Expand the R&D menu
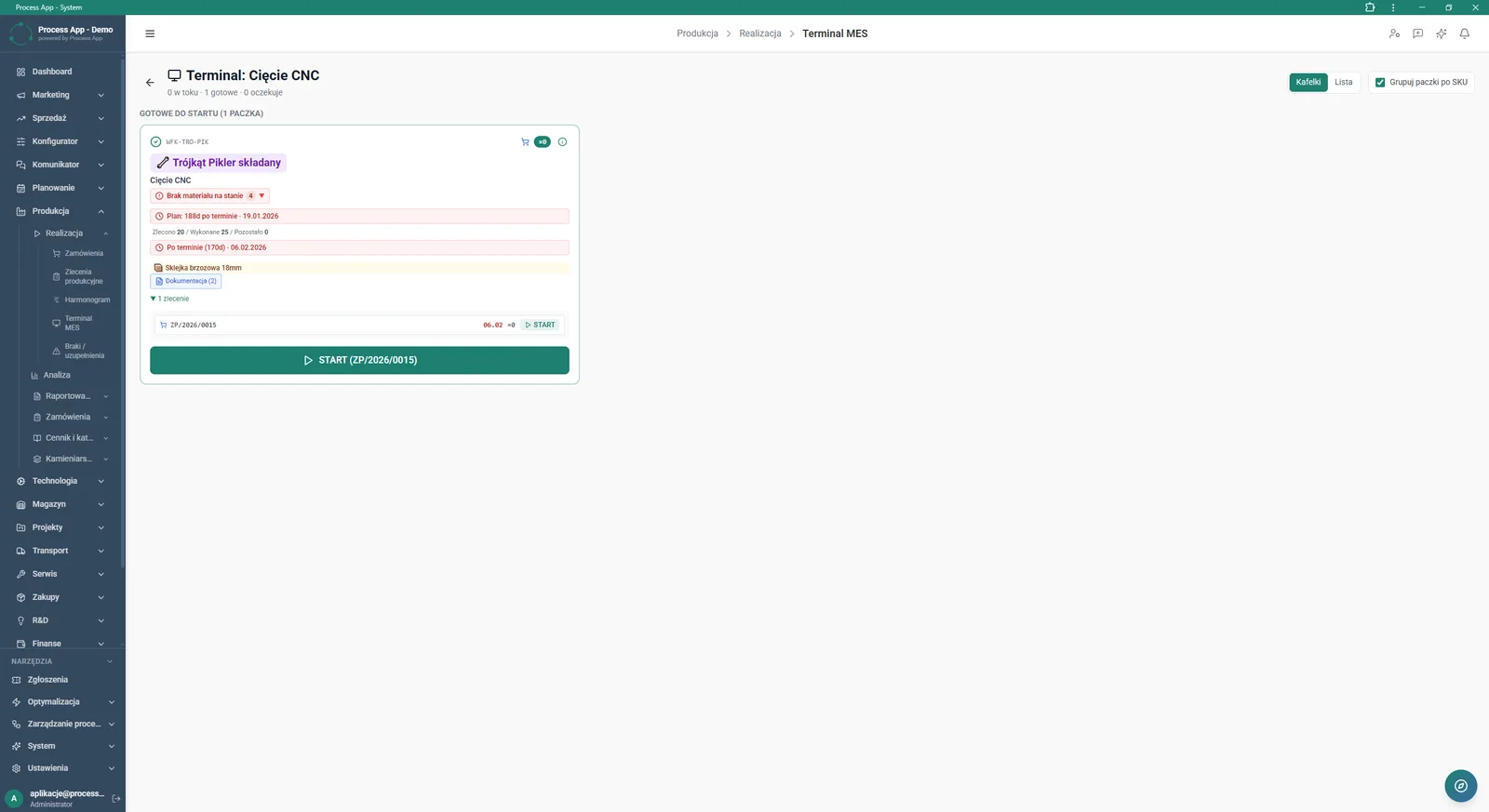Image resolution: width=1489 pixels, height=812 pixels. [61, 620]
